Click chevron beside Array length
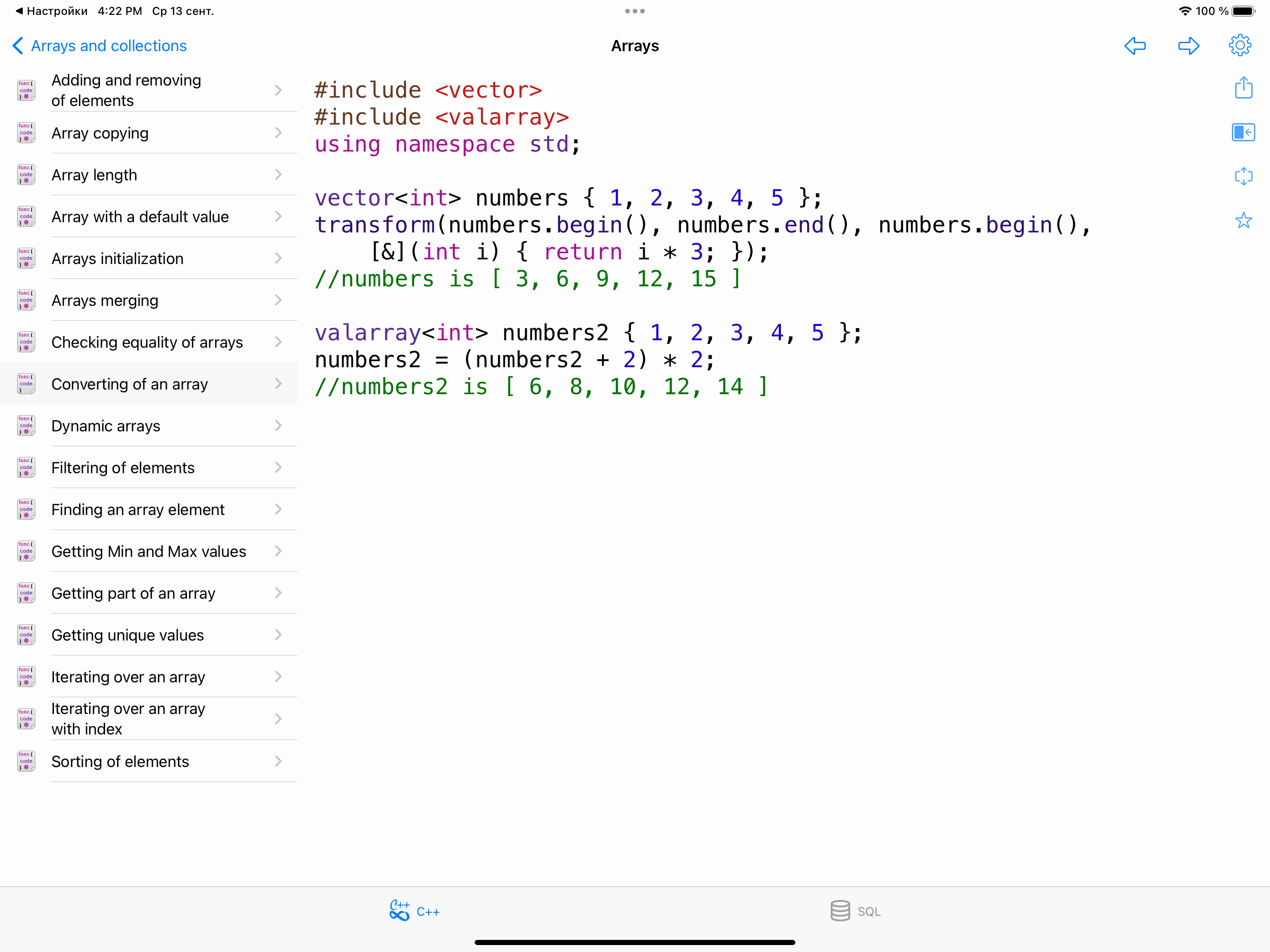 (278, 175)
